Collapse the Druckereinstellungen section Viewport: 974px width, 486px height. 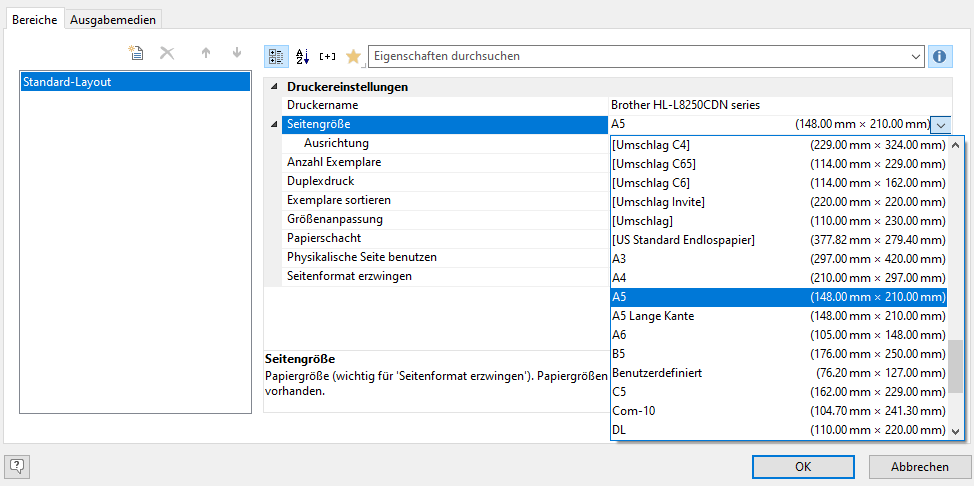(x=274, y=87)
